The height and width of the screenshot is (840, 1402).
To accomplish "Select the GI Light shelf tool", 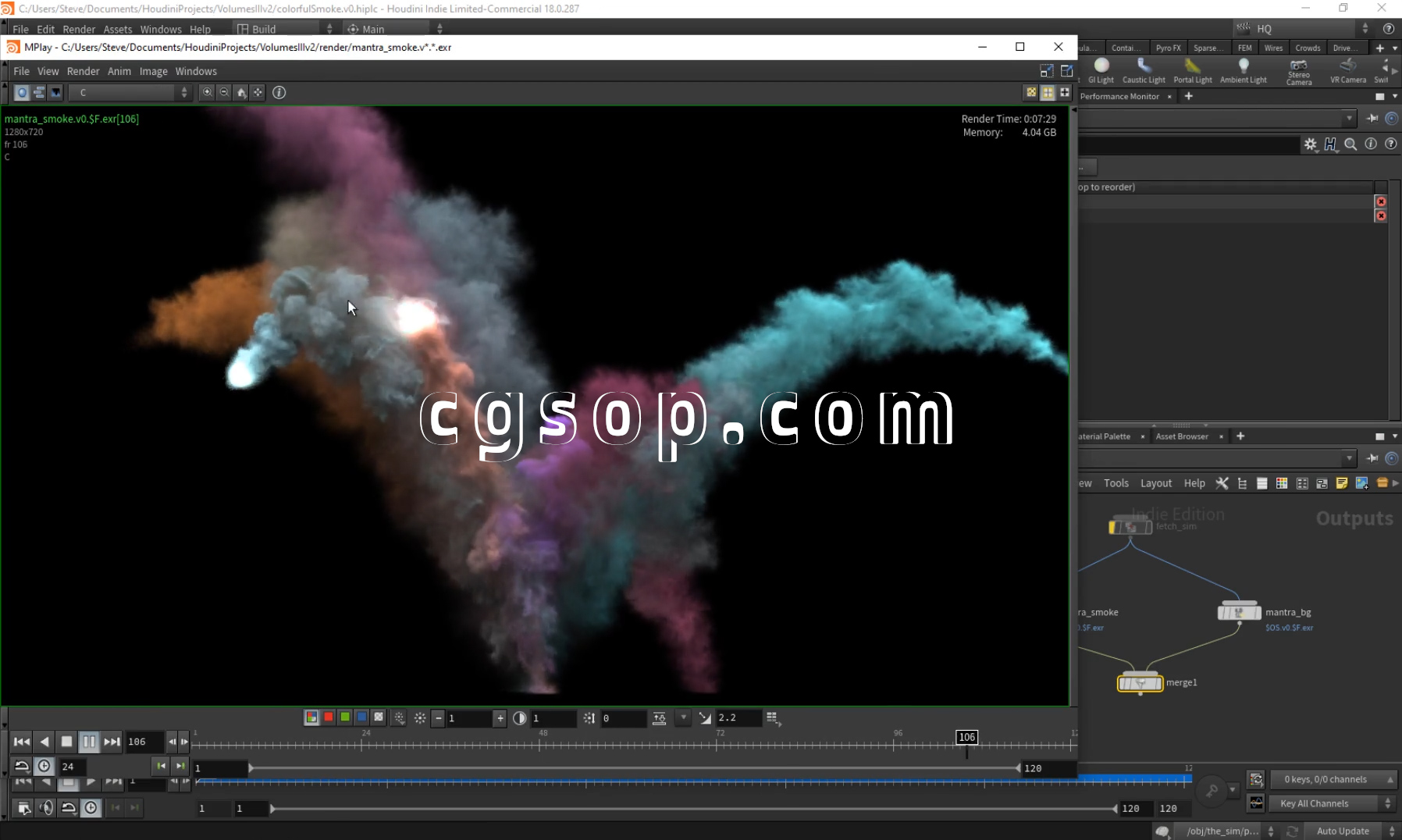I will coord(1101,69).
